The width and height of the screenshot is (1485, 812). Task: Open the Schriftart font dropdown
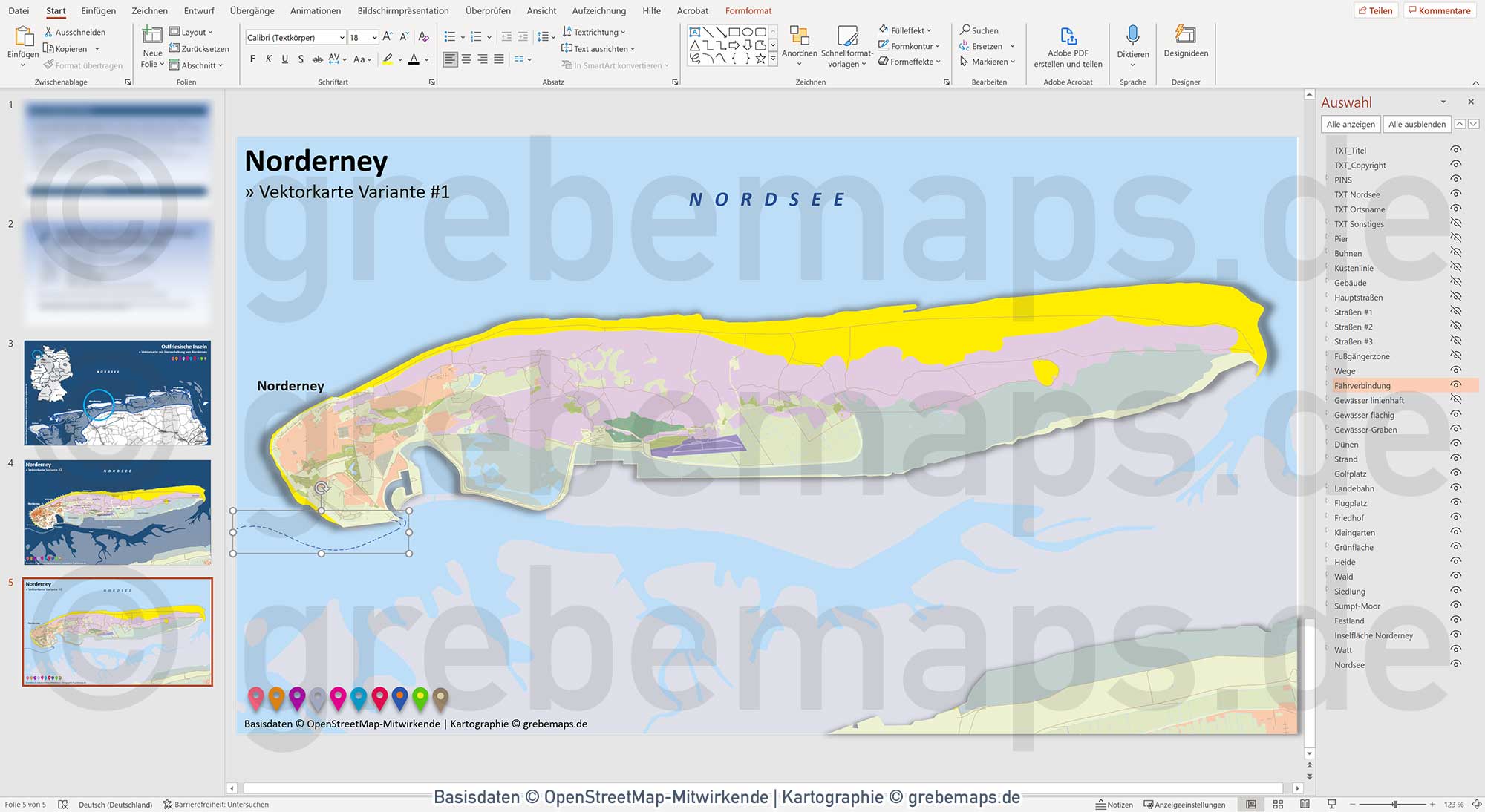coord(342,36)
